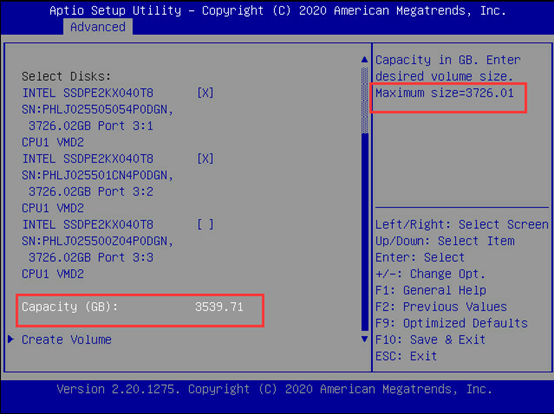The height and width of the screenshot is (414, 554).
Task: Click the vertical scrollbar thumb
Action: pyautogui.click(x=365, y=231)
